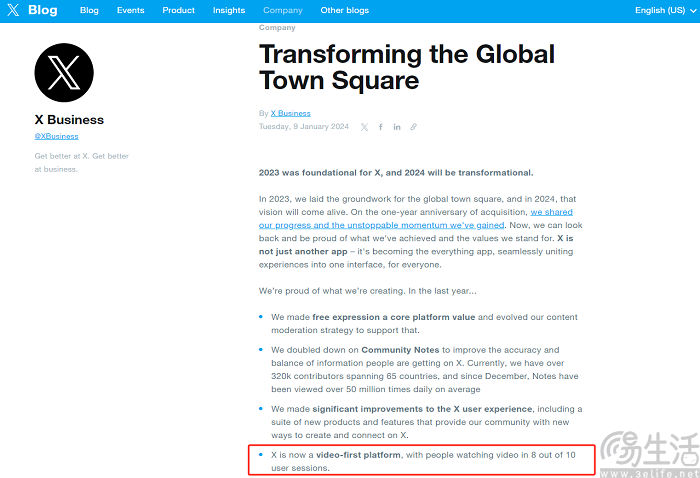Copy article link using chain icon
Viewport: 700px width, 478px height.
coord(413,127)
